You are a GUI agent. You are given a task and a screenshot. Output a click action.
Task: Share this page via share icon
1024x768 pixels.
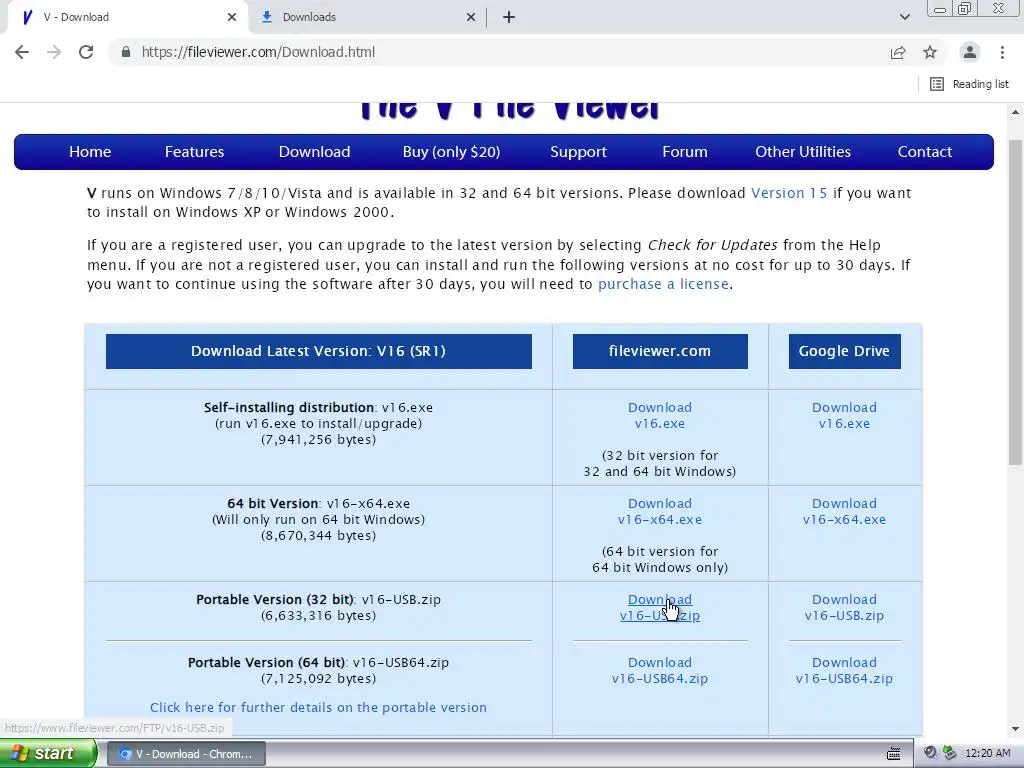(x=898, y=52)
